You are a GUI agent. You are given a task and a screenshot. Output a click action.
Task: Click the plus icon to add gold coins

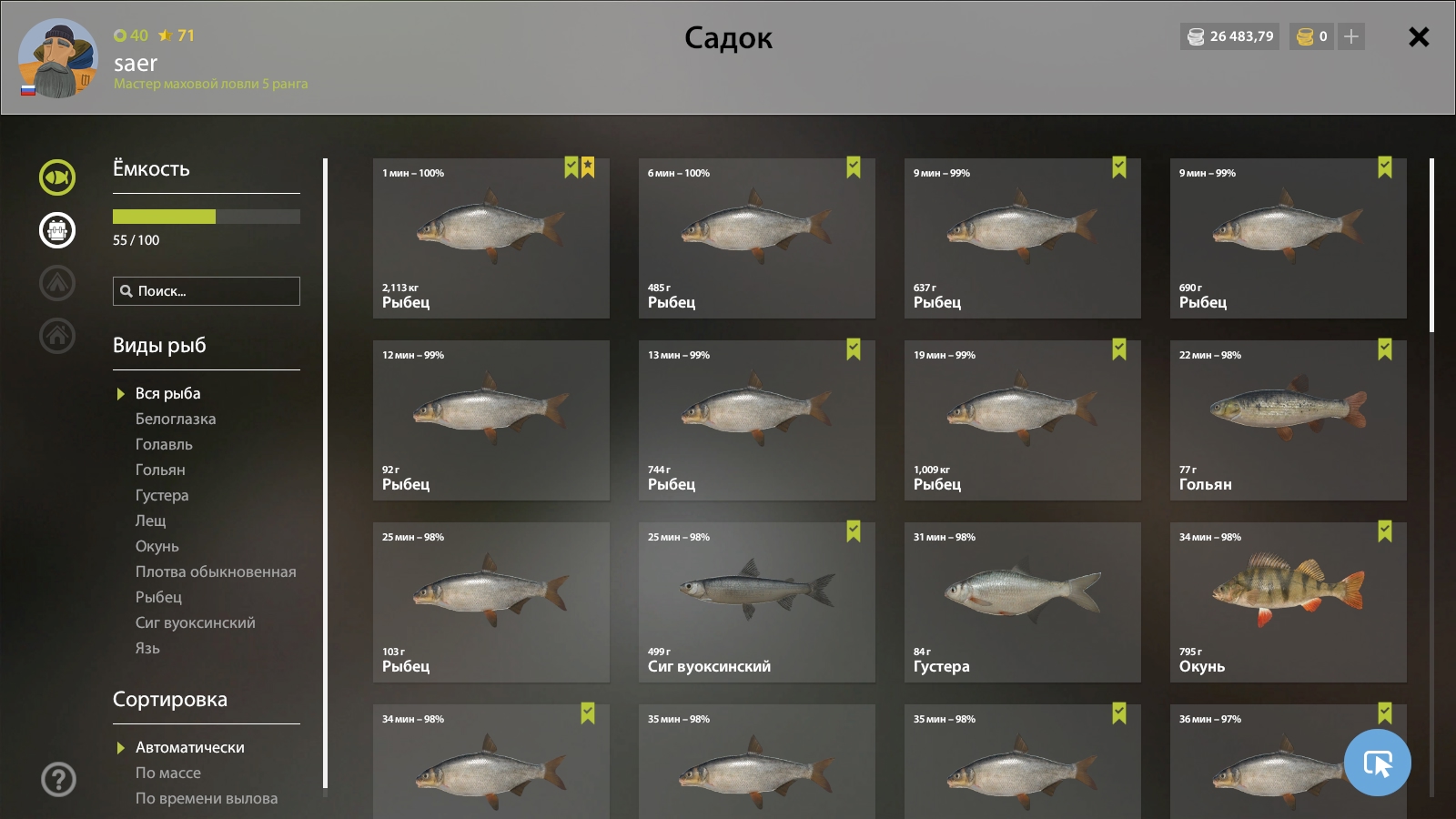[x=1351, y=36]
